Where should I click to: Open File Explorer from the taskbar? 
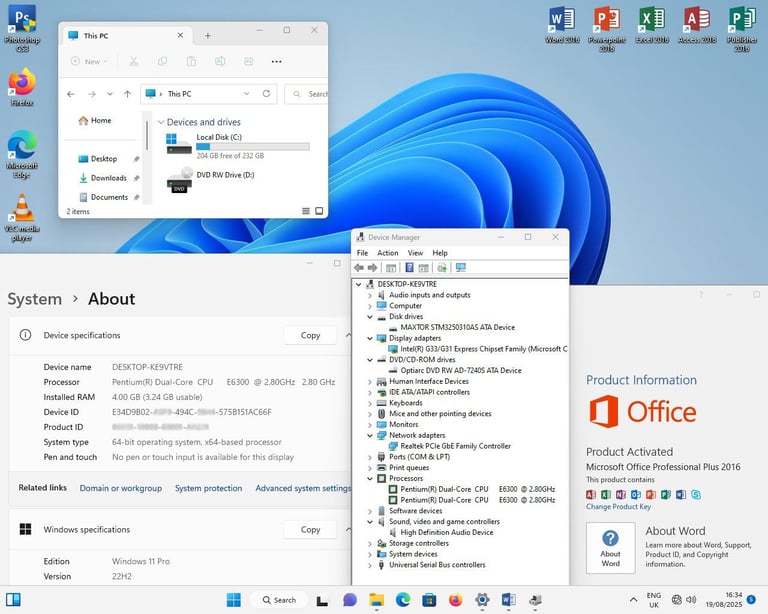376,600
